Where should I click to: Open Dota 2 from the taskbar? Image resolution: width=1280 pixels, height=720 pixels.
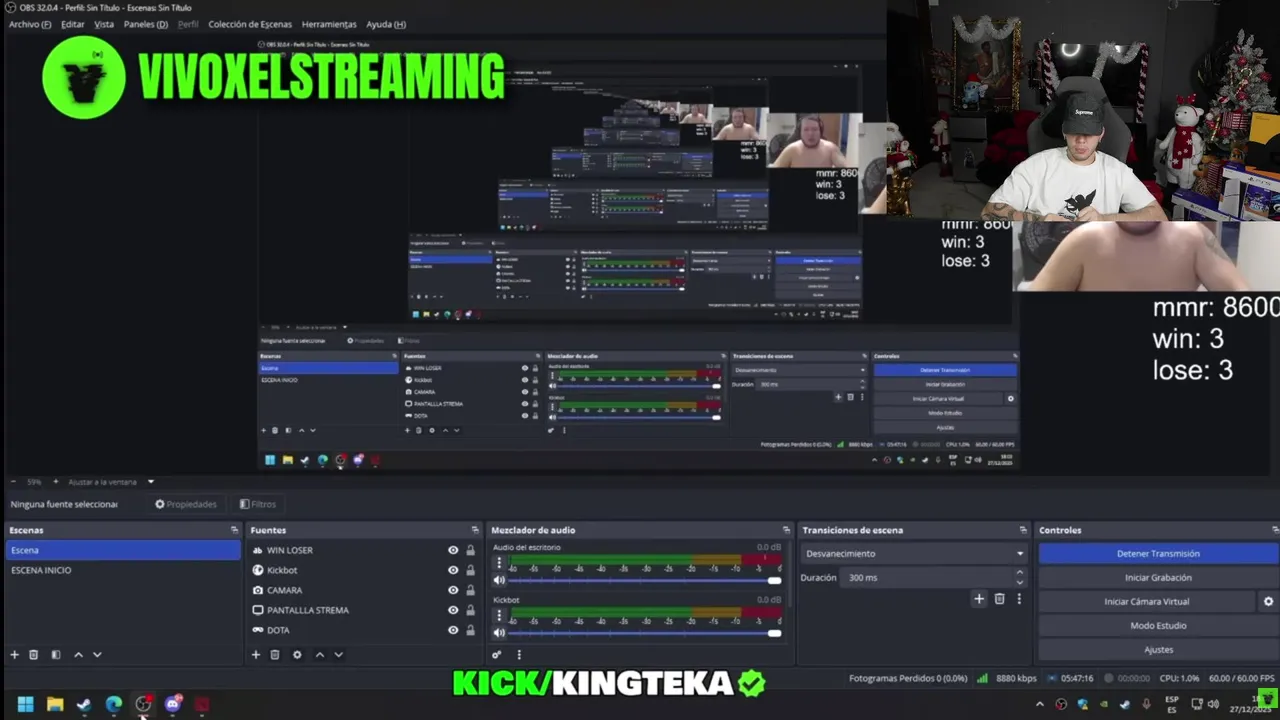202,704
